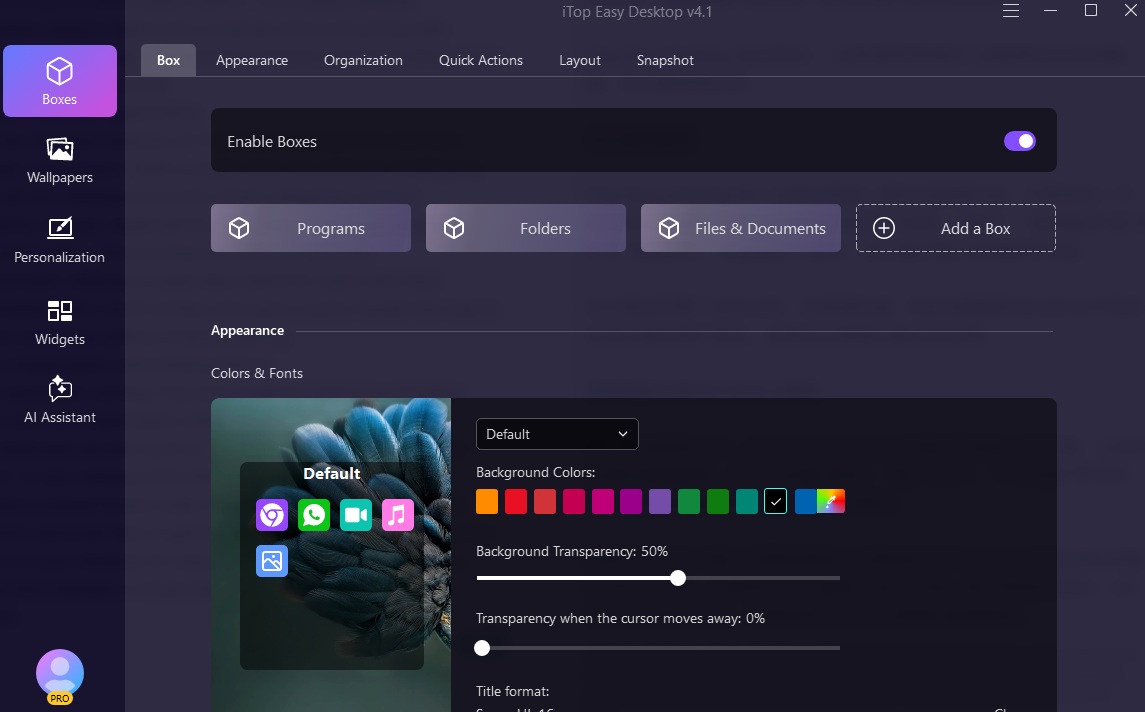Screen dimensions: 1145x712
Task: Click Add a Box
Action: [x=955, y=228]
